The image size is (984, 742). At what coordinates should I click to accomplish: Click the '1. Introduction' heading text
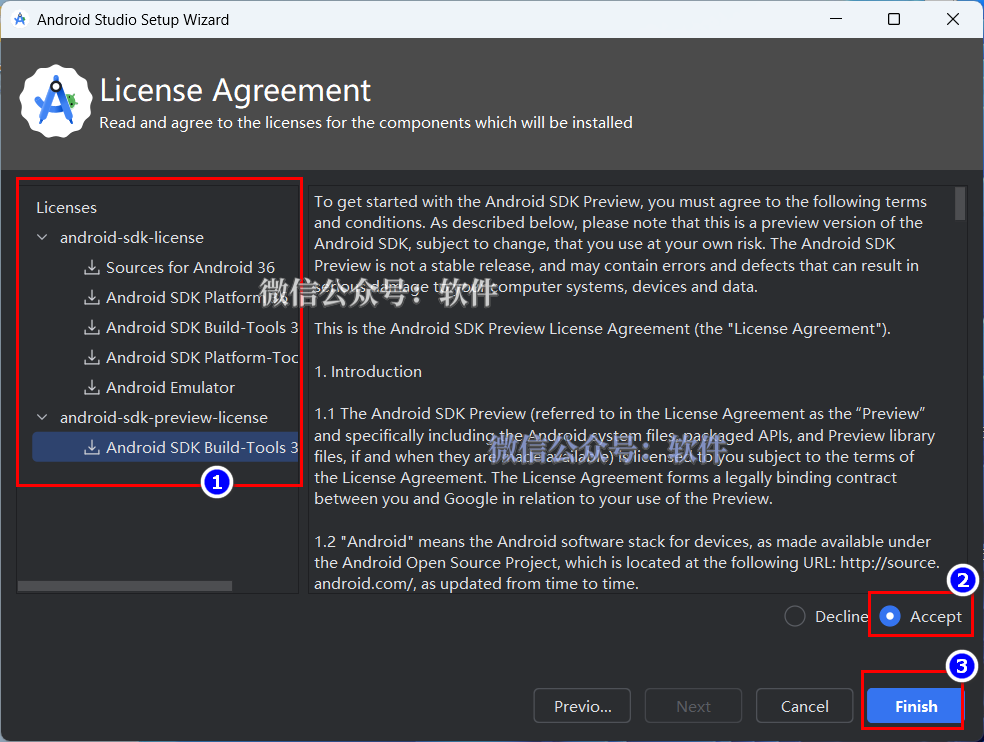[x=368, y=372]
